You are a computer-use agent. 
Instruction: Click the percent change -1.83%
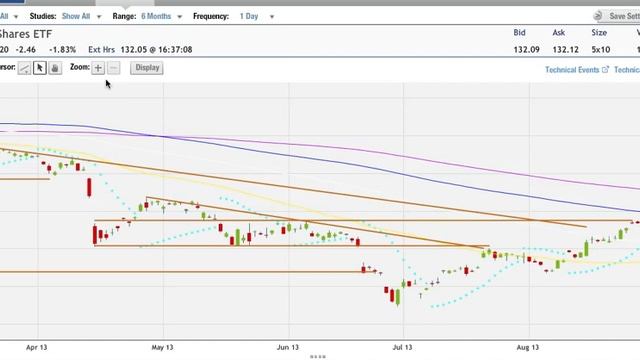pos(62,50)
